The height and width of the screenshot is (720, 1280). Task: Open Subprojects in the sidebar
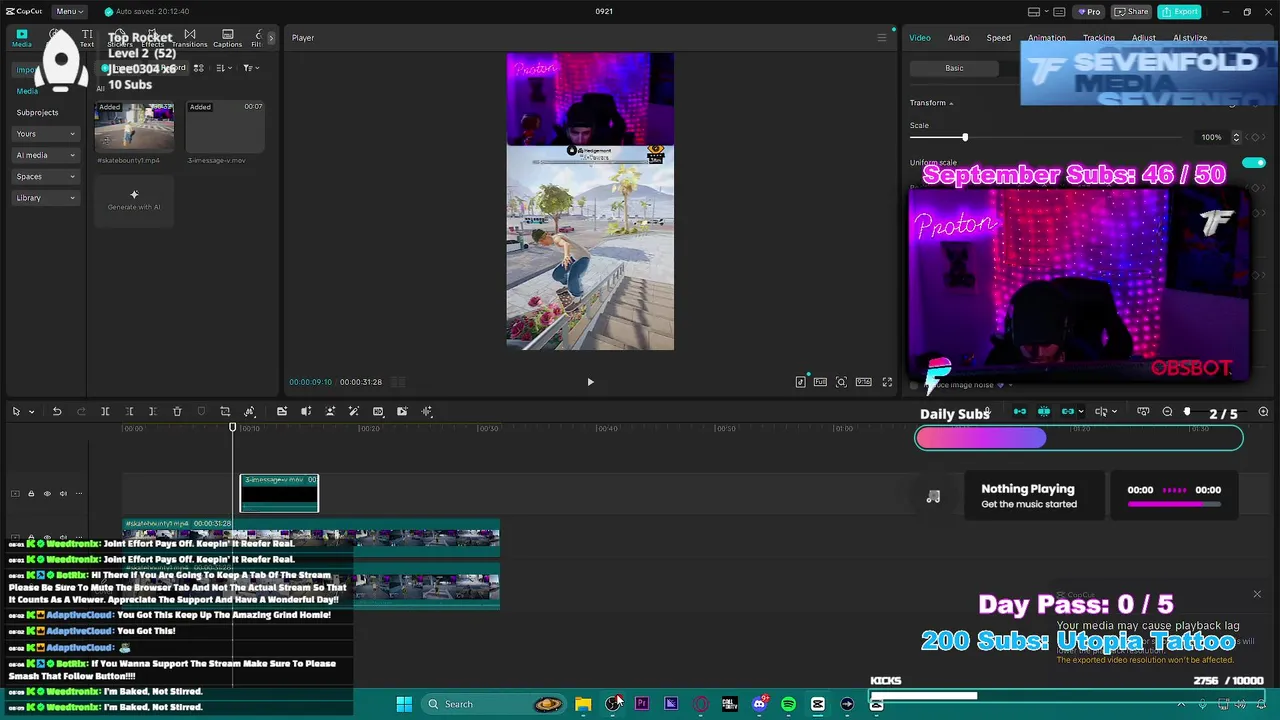pyautogui.click(x=37, y=113)
